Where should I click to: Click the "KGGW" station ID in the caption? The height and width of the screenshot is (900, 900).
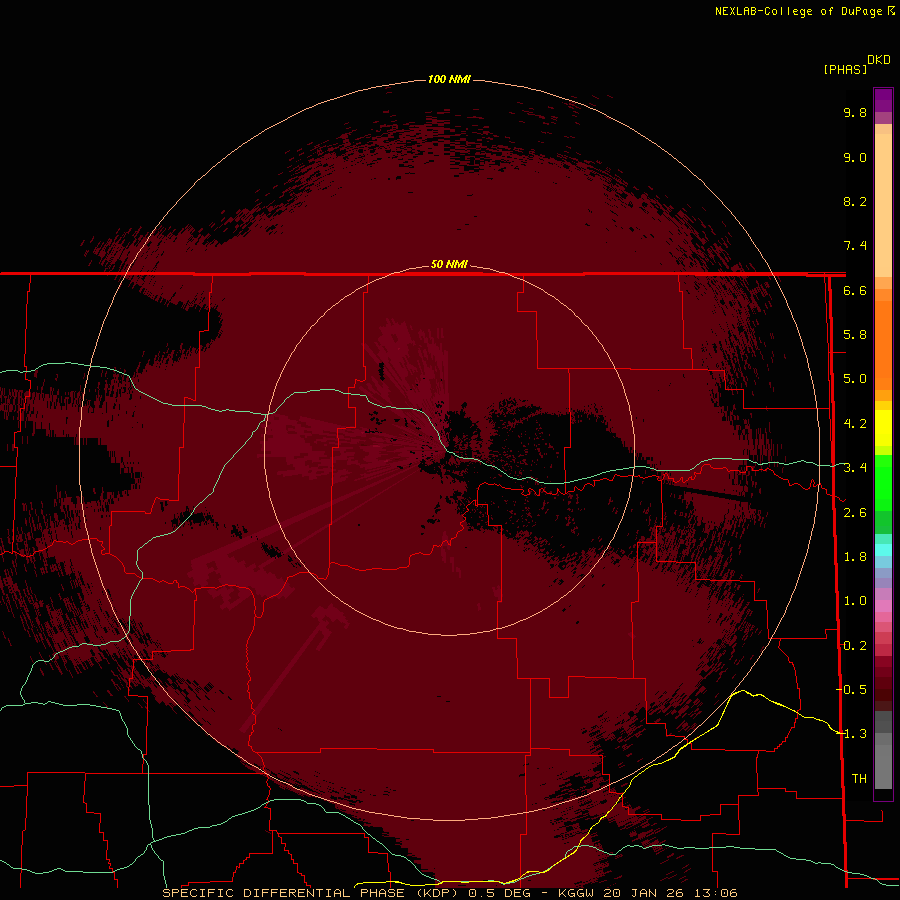[576, 893]
